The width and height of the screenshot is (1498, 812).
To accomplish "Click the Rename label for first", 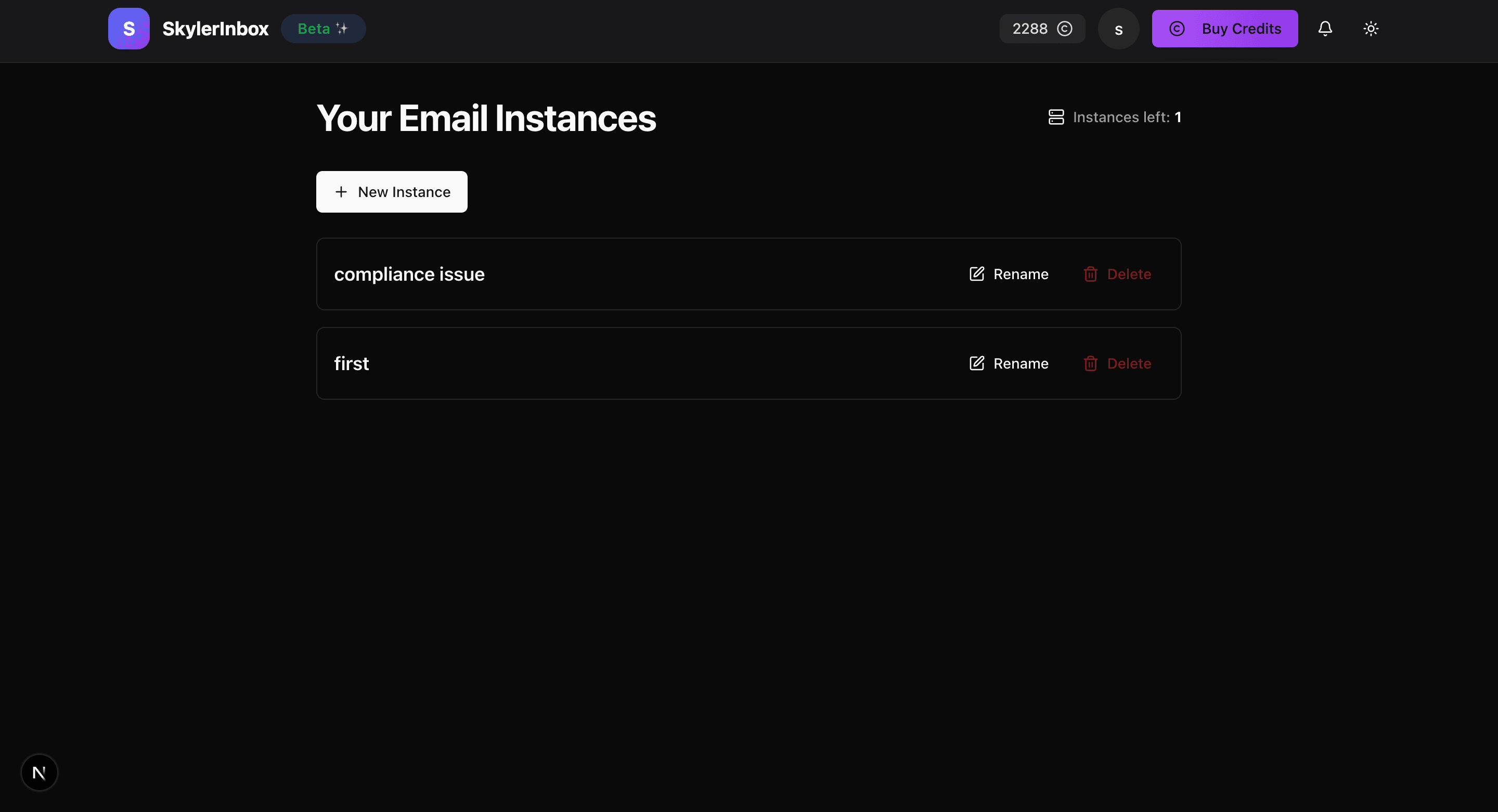I will coord(1021,363).
